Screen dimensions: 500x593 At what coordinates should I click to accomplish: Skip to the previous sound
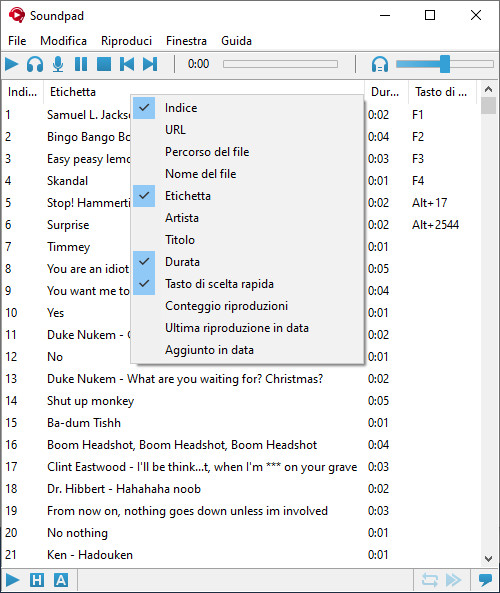127,64
